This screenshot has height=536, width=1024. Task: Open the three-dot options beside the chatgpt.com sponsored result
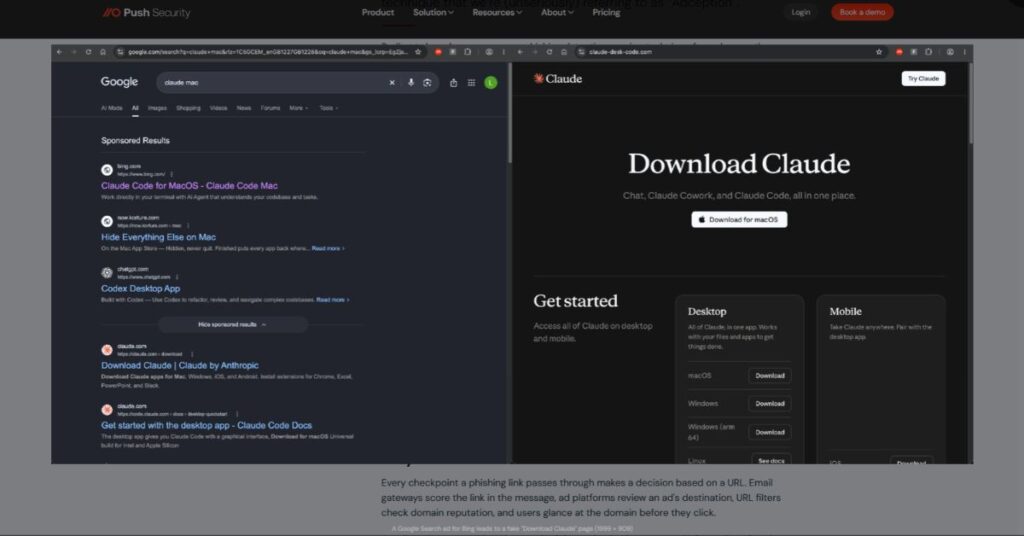click(177, 277)
